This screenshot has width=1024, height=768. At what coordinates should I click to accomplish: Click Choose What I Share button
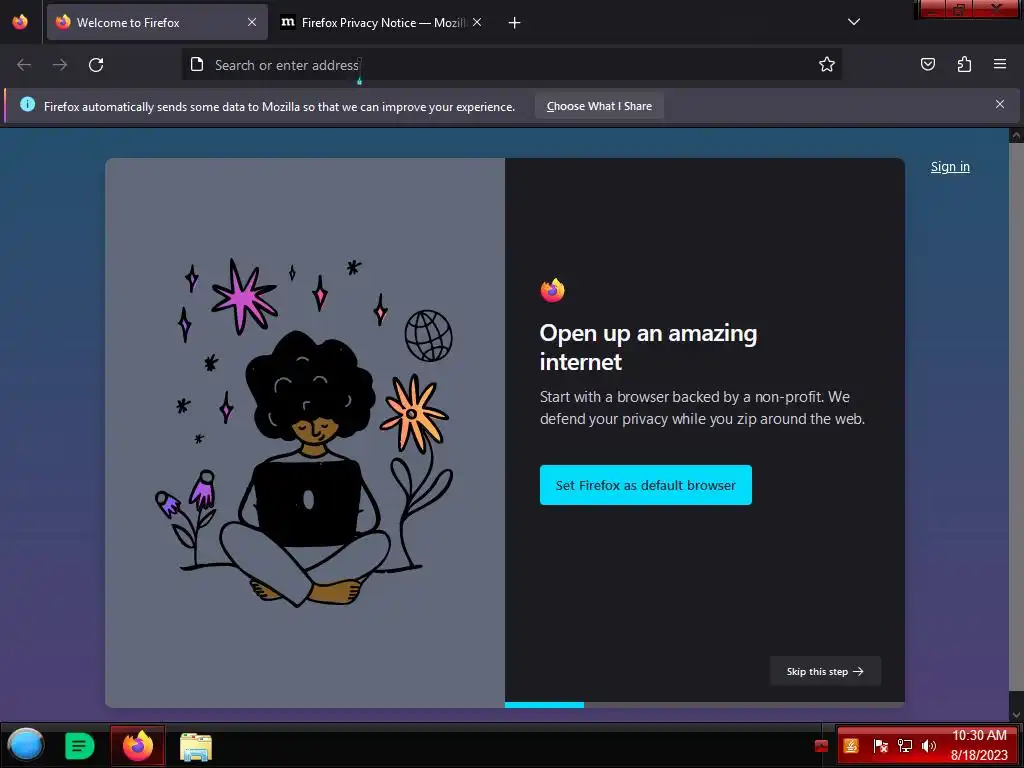pyautogui.click(x=599, y=106)
